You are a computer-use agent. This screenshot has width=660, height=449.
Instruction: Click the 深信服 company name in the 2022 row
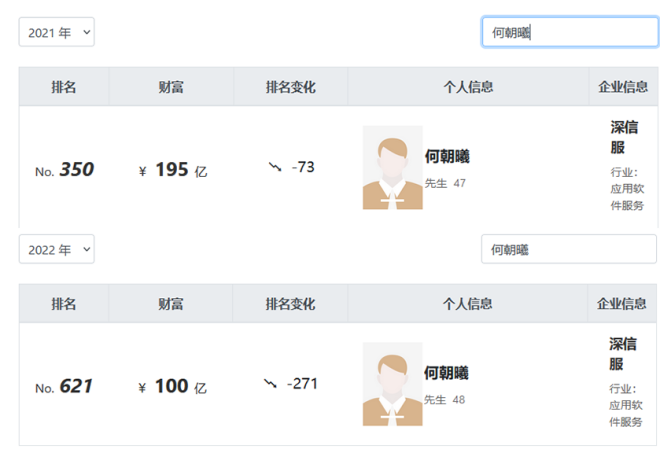click(623, 354)
